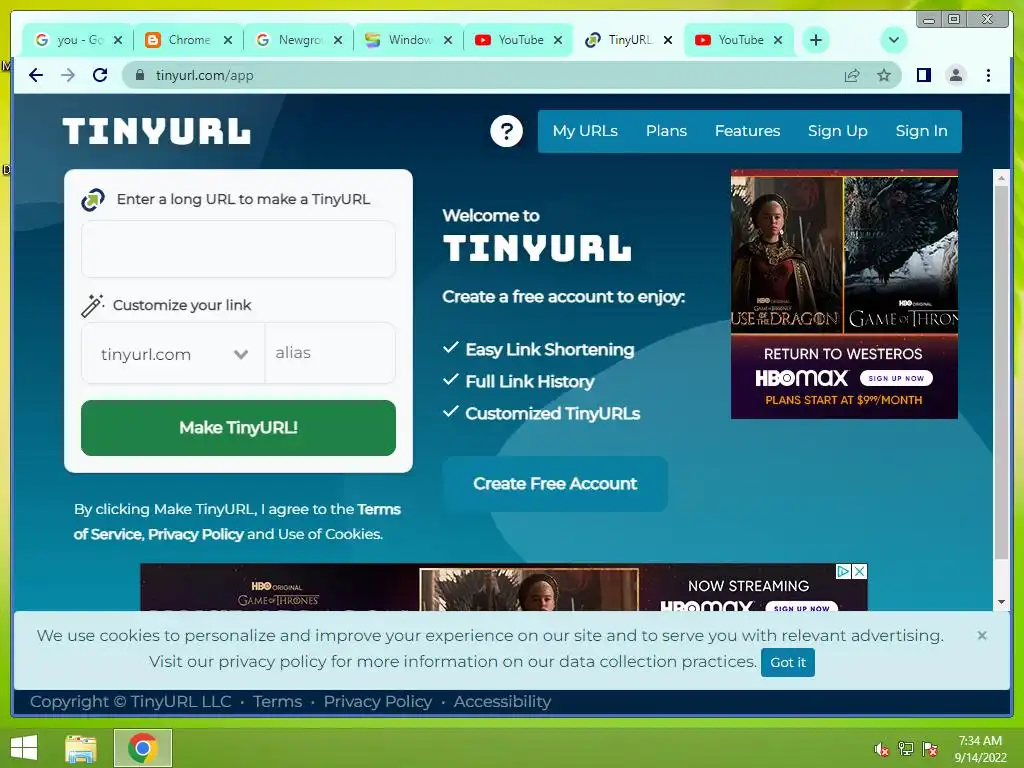The height and width of the screenshot is (768, 1024).
Task: Dismiss the cookie notice with the X
Action: coord(982,635)
